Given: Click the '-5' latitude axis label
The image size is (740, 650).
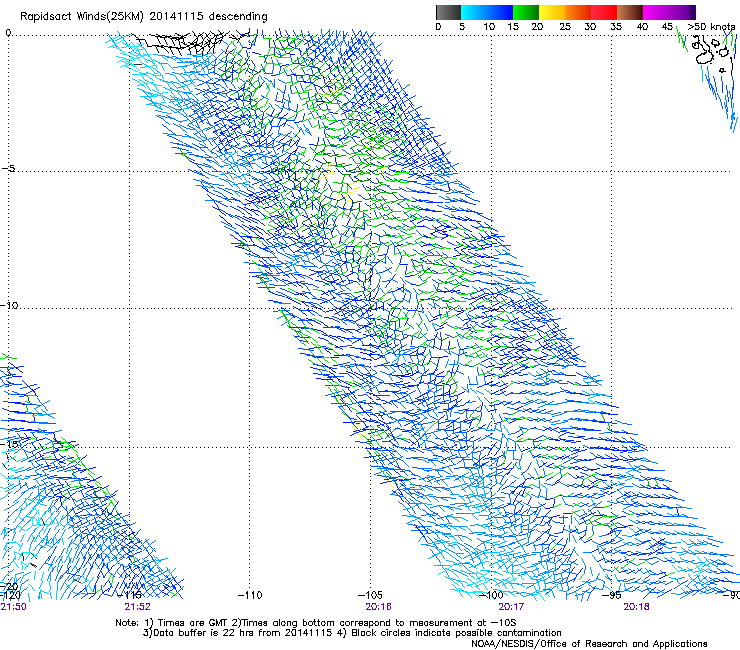Looking at the screenshot, I should point(9,168).
